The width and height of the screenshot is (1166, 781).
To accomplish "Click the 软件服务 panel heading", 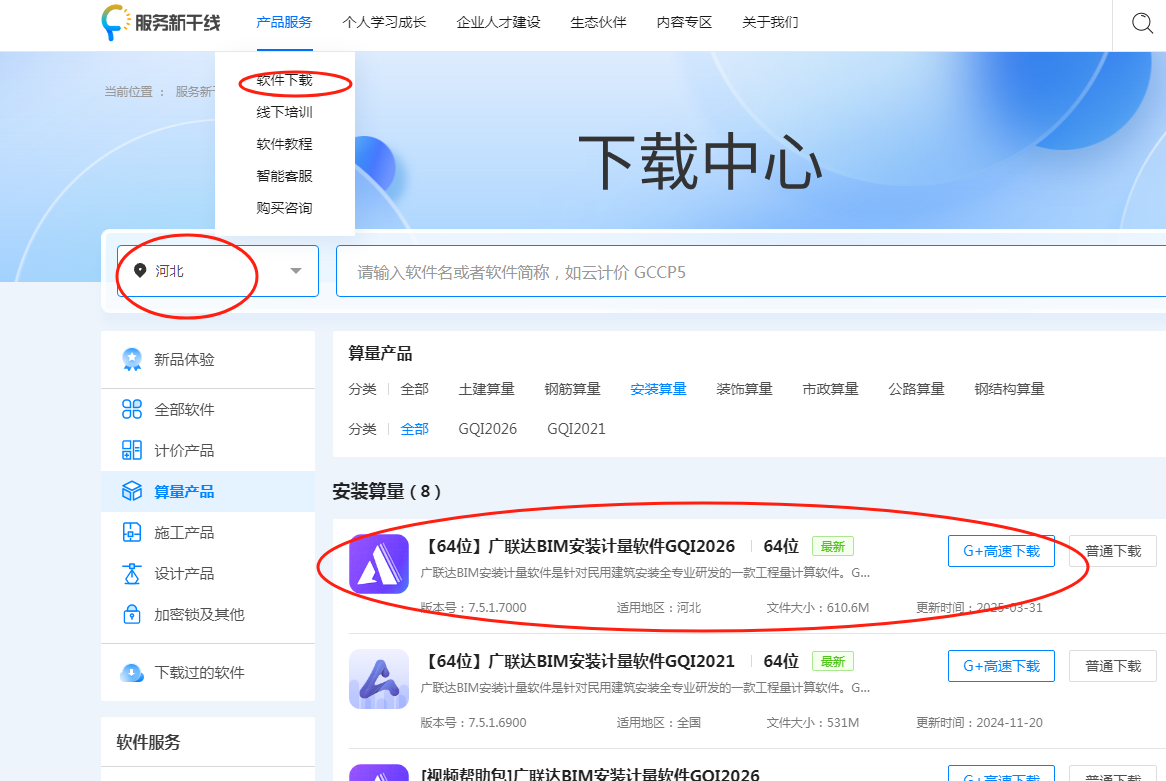I will pos(149,742).
